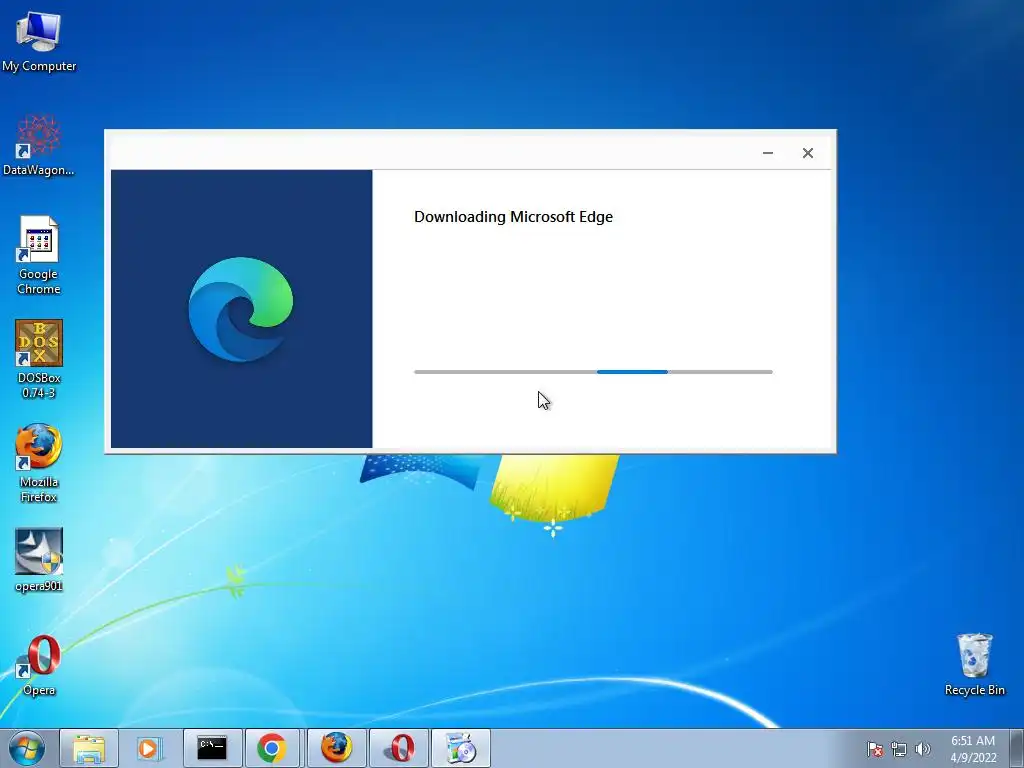Open the My Computer desktop icon
Screen dimensions: 1024x768
[x=39, y=41]
